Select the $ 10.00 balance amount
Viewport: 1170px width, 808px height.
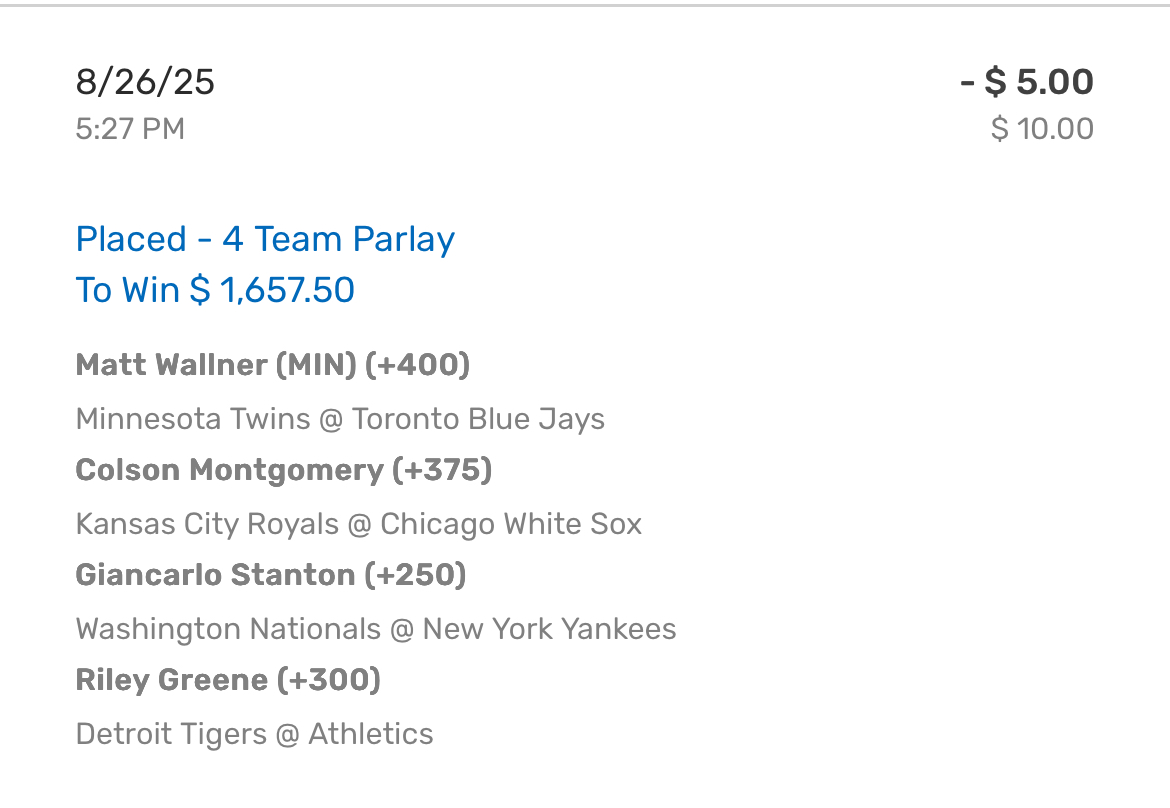point(1042,129)
